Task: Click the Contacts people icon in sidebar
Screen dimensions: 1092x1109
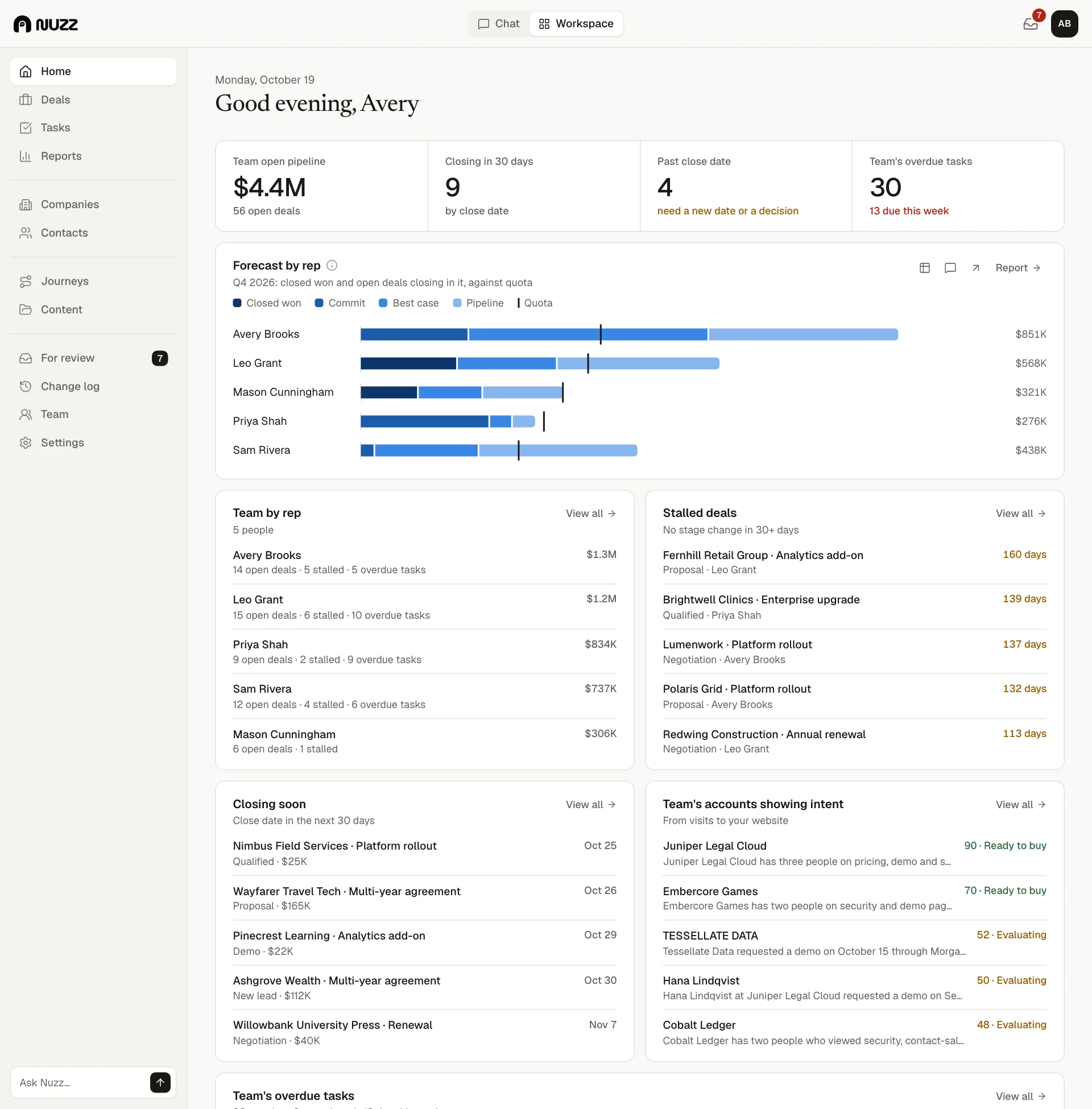Action: click(x=25, y=233)
